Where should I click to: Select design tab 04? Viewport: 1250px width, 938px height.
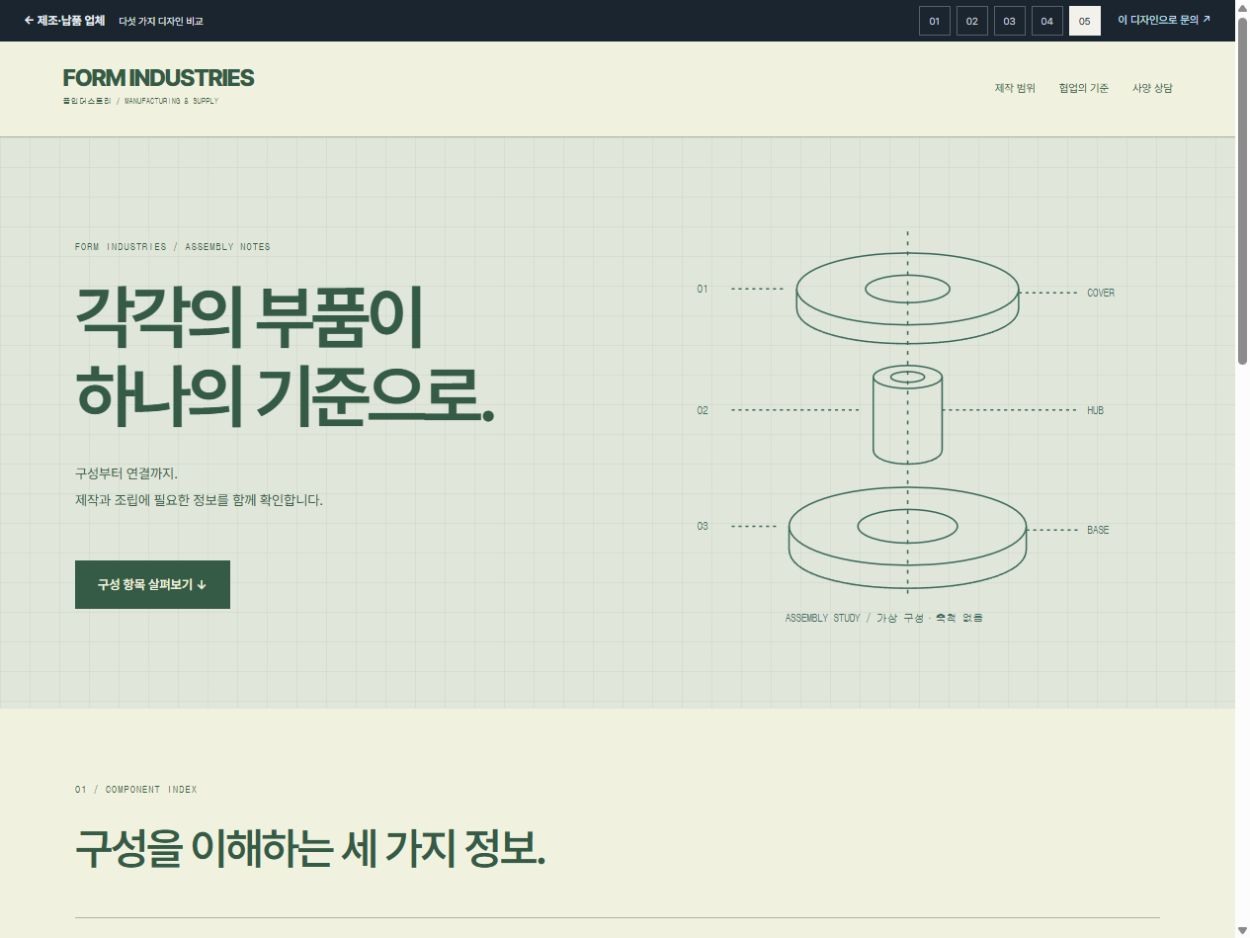[x=1047, y=21]
